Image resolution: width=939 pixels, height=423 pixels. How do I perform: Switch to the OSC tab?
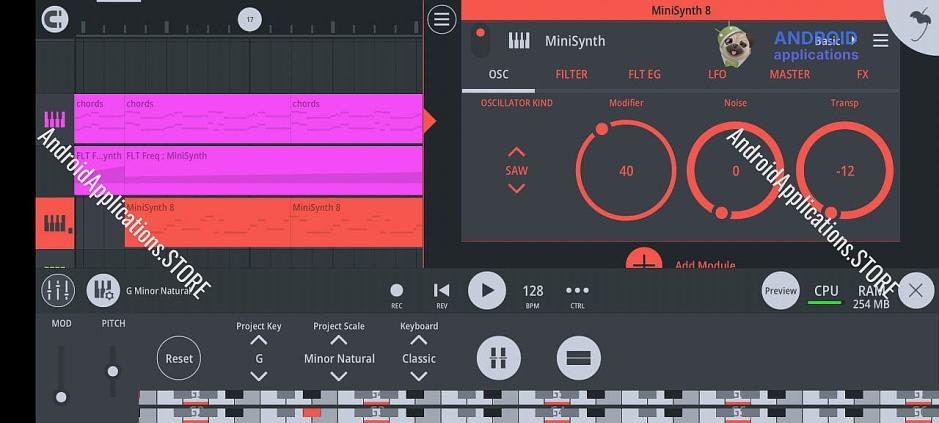click(498, 74)
